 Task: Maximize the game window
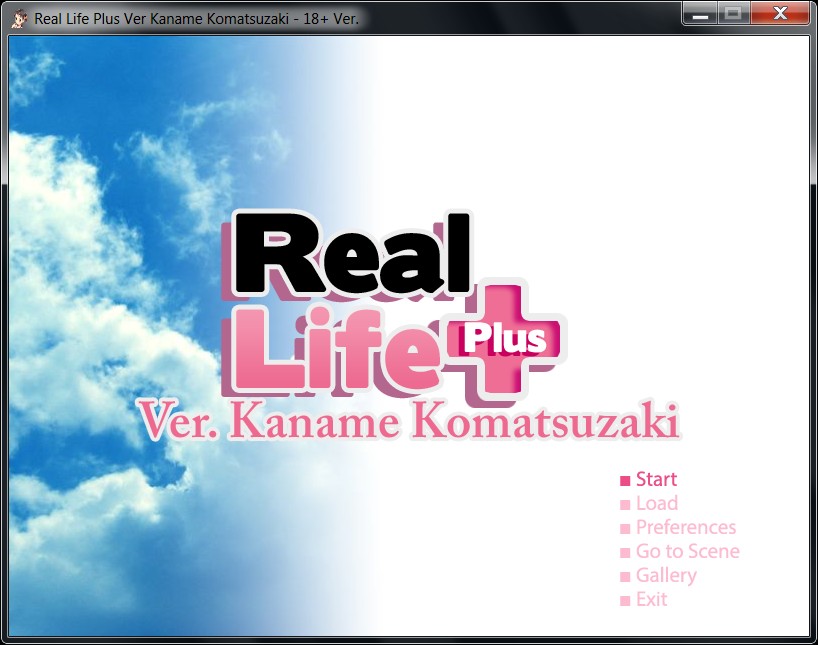tap(732, 15)
